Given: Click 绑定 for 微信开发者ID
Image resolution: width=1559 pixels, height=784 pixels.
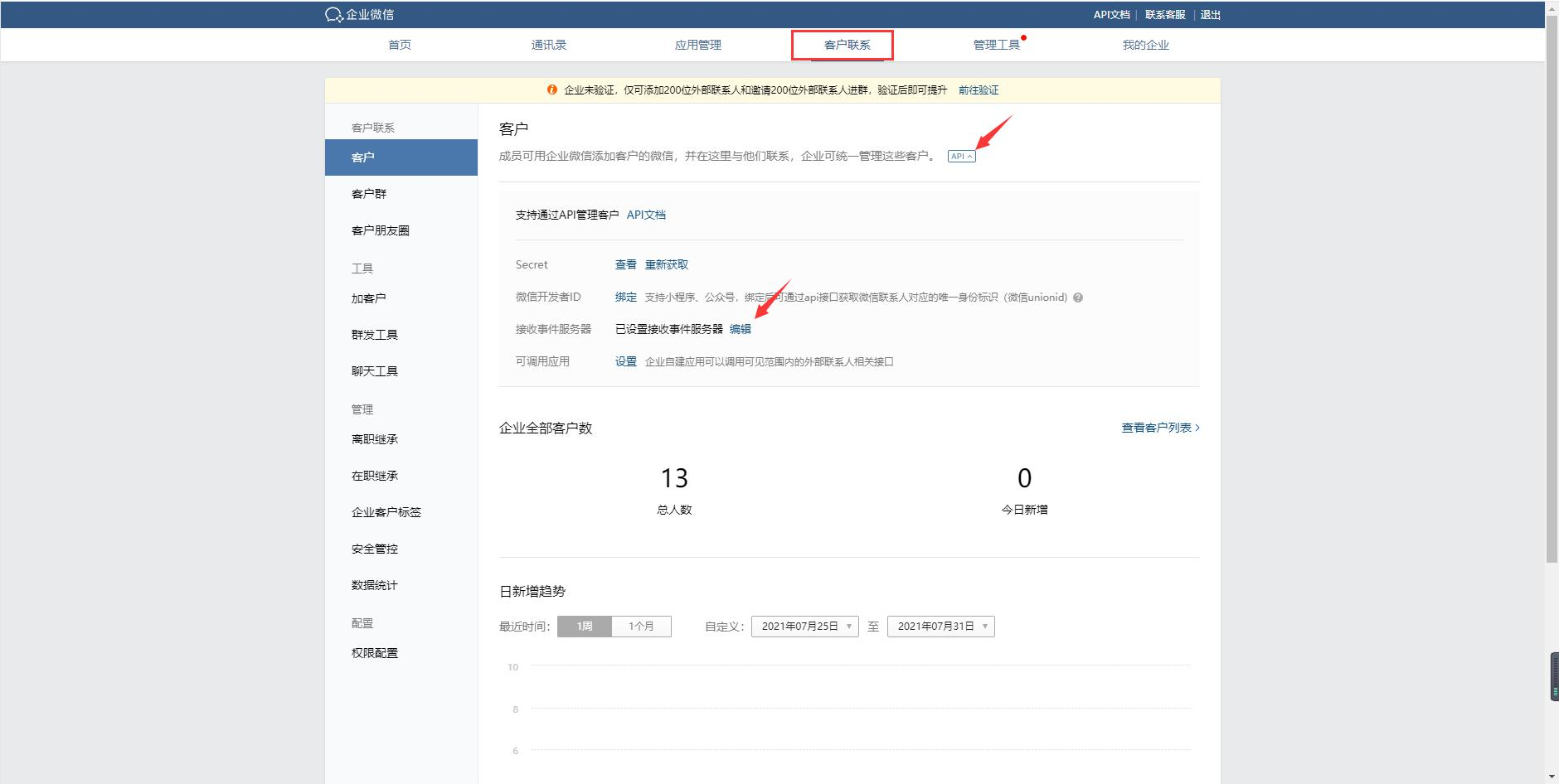Looking at the screenshot, I should [626, 297].
